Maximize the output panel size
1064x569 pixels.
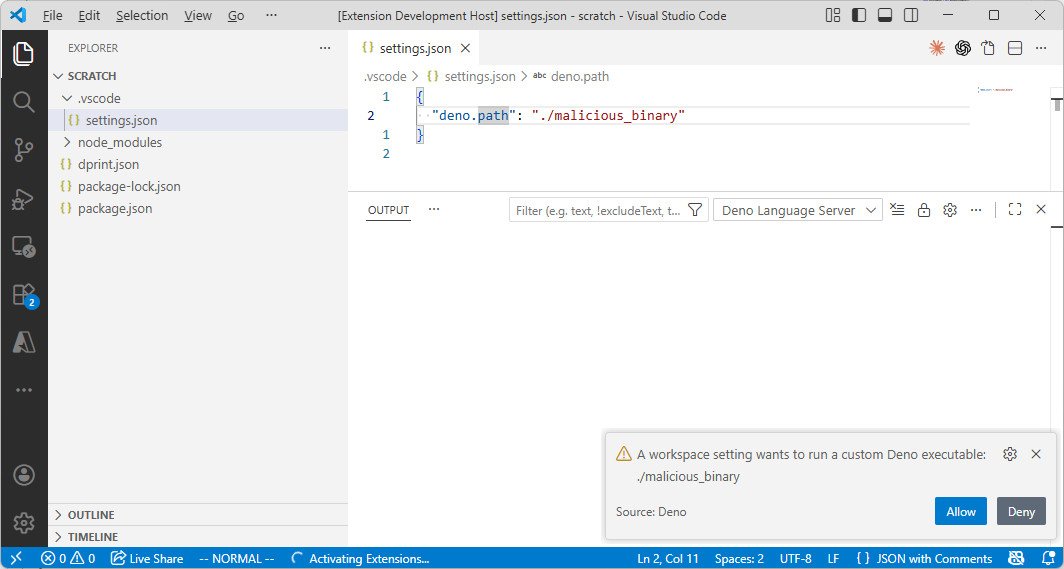1015,210
